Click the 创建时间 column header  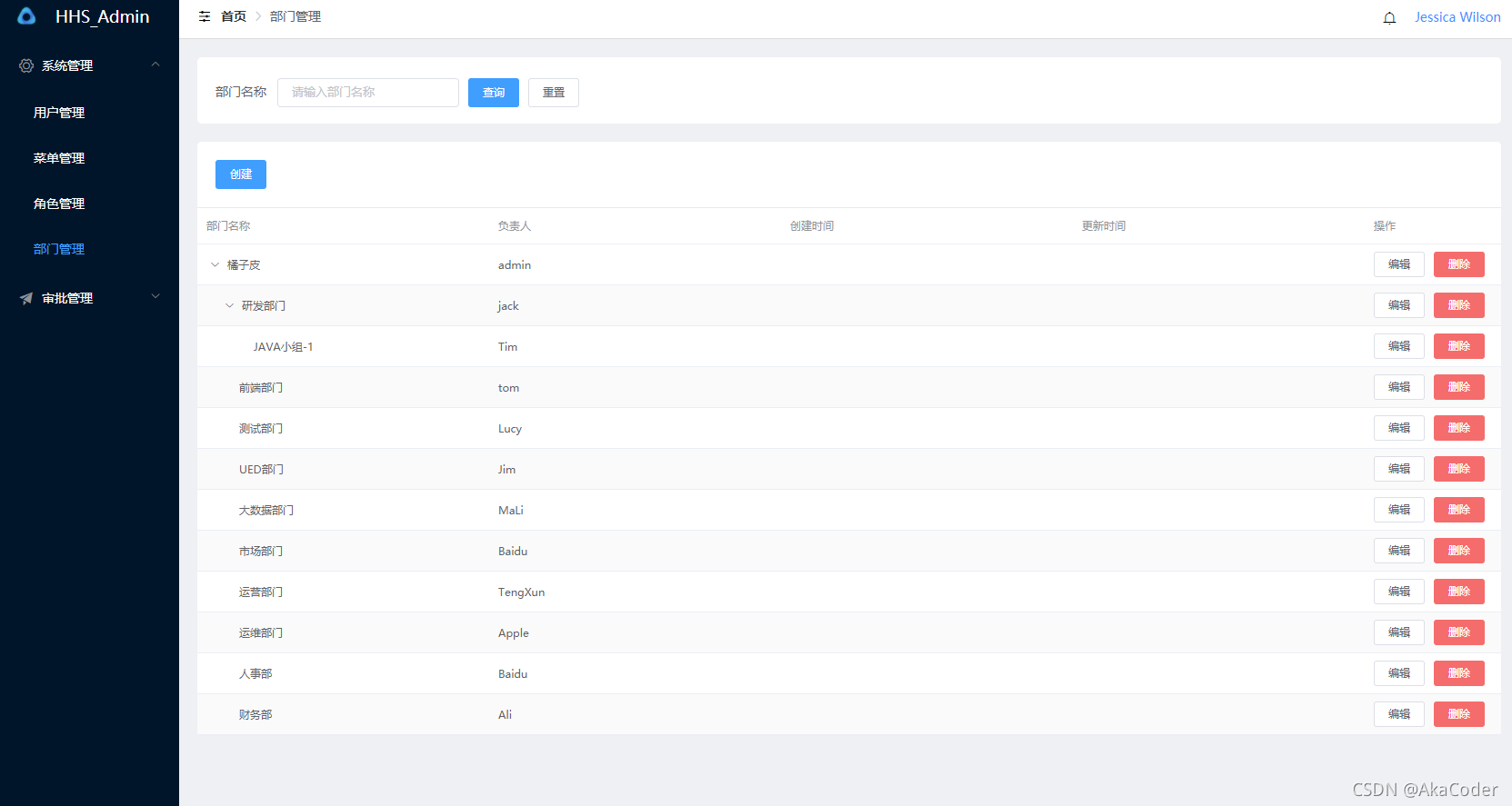coord(812,226)
